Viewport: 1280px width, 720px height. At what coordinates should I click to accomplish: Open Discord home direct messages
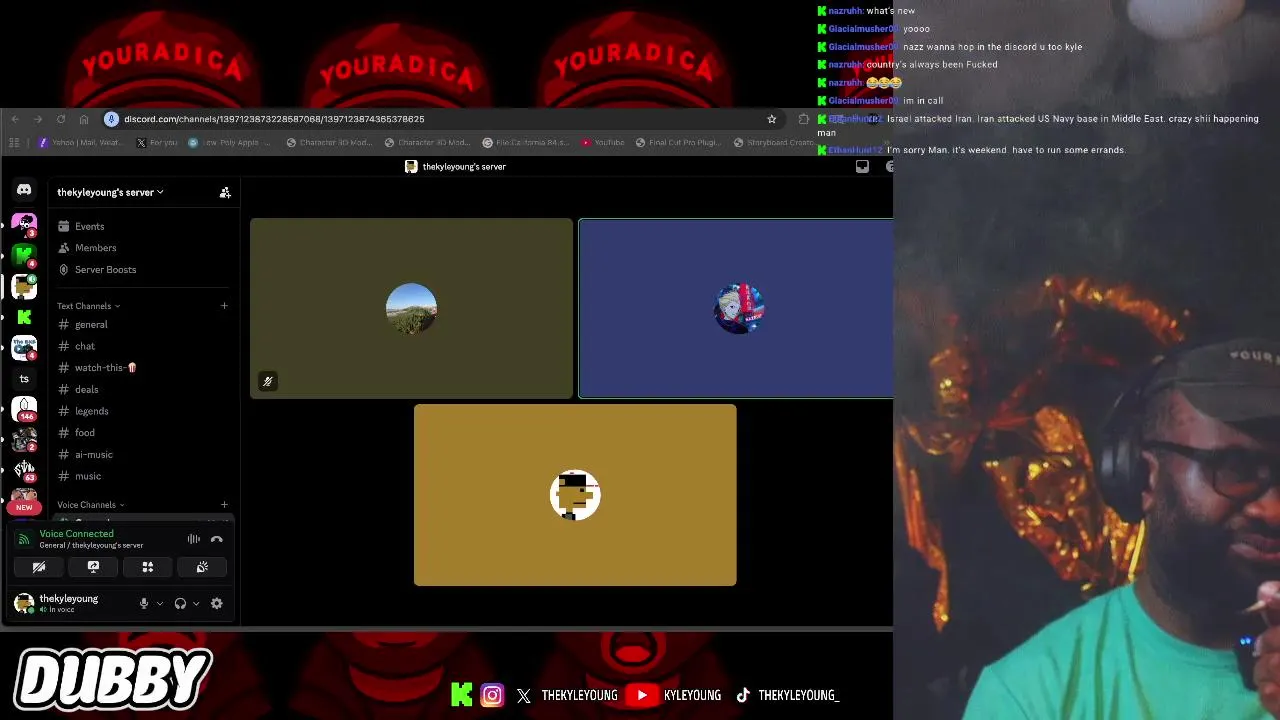click(x=24, y=189)
